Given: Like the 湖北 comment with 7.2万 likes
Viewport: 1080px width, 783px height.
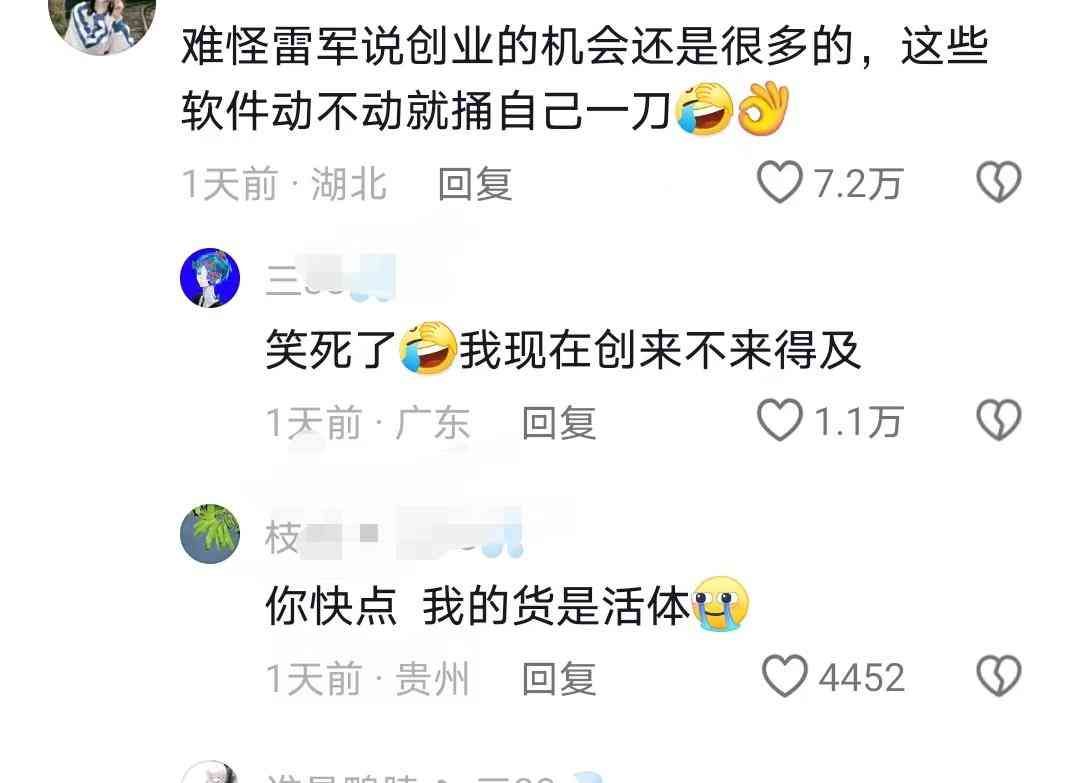Looking at the screenshot, I should coord(780,182).
